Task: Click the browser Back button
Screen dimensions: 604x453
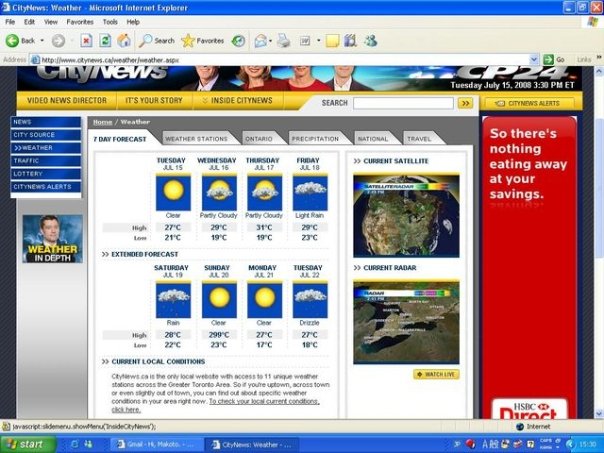Action: tap(20, 41)
